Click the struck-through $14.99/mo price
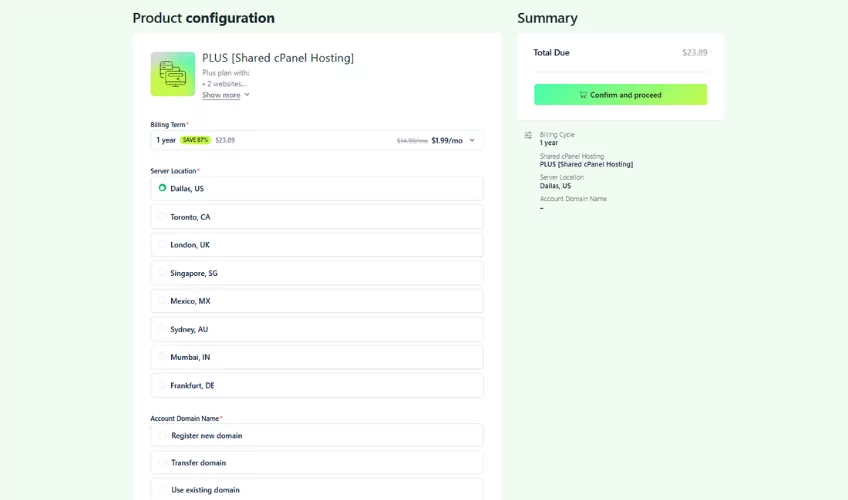This screenshot has height=500, width=848. click(x=412, y=141)
